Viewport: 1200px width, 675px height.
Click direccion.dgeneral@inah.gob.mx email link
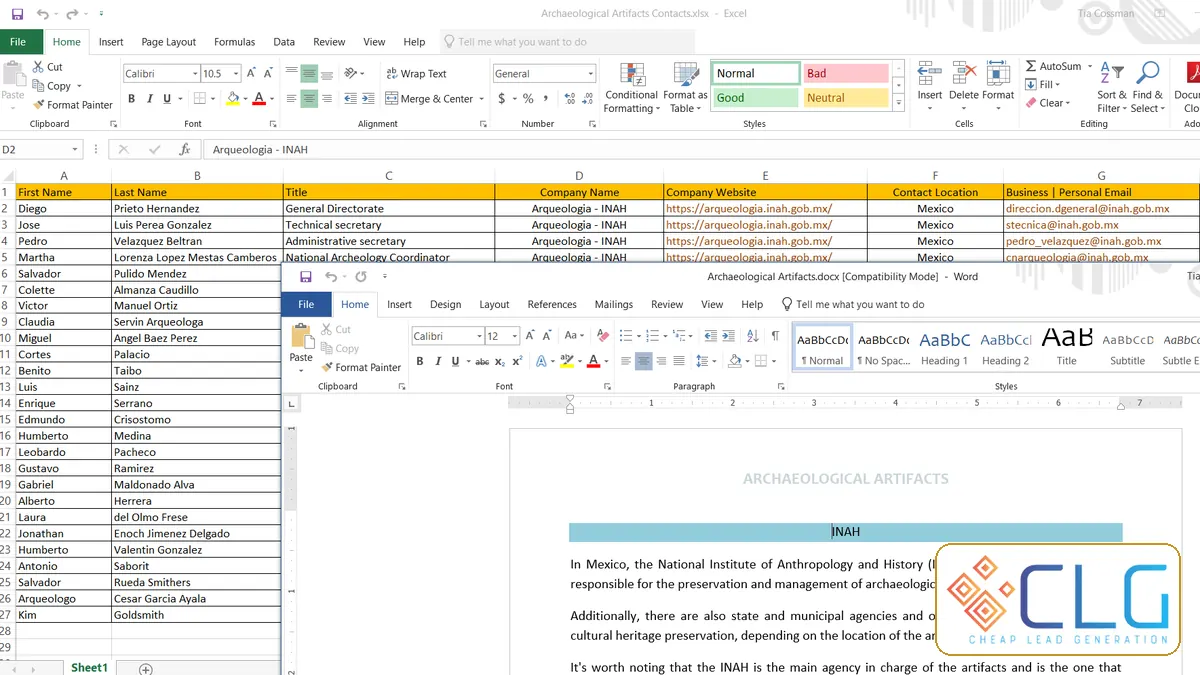point(1087,209)
